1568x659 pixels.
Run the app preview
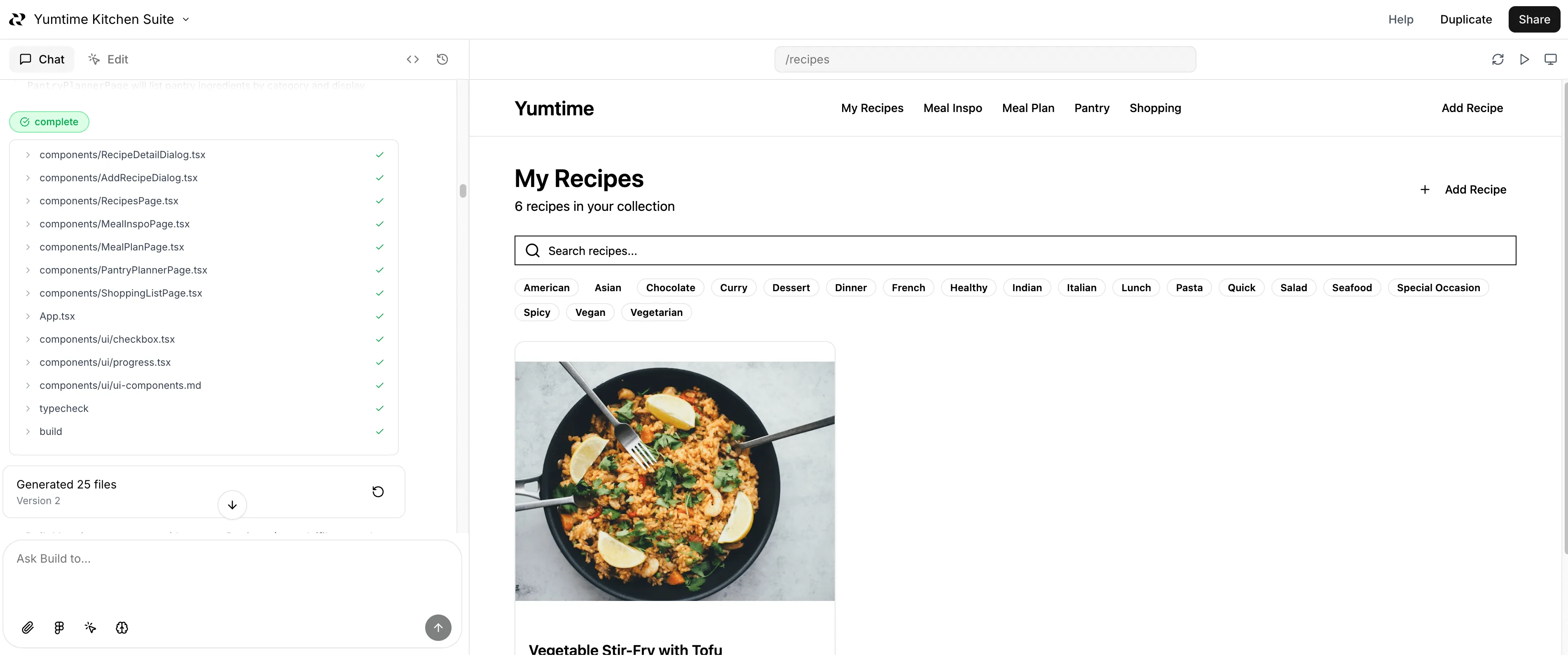tap(1525, 59)
